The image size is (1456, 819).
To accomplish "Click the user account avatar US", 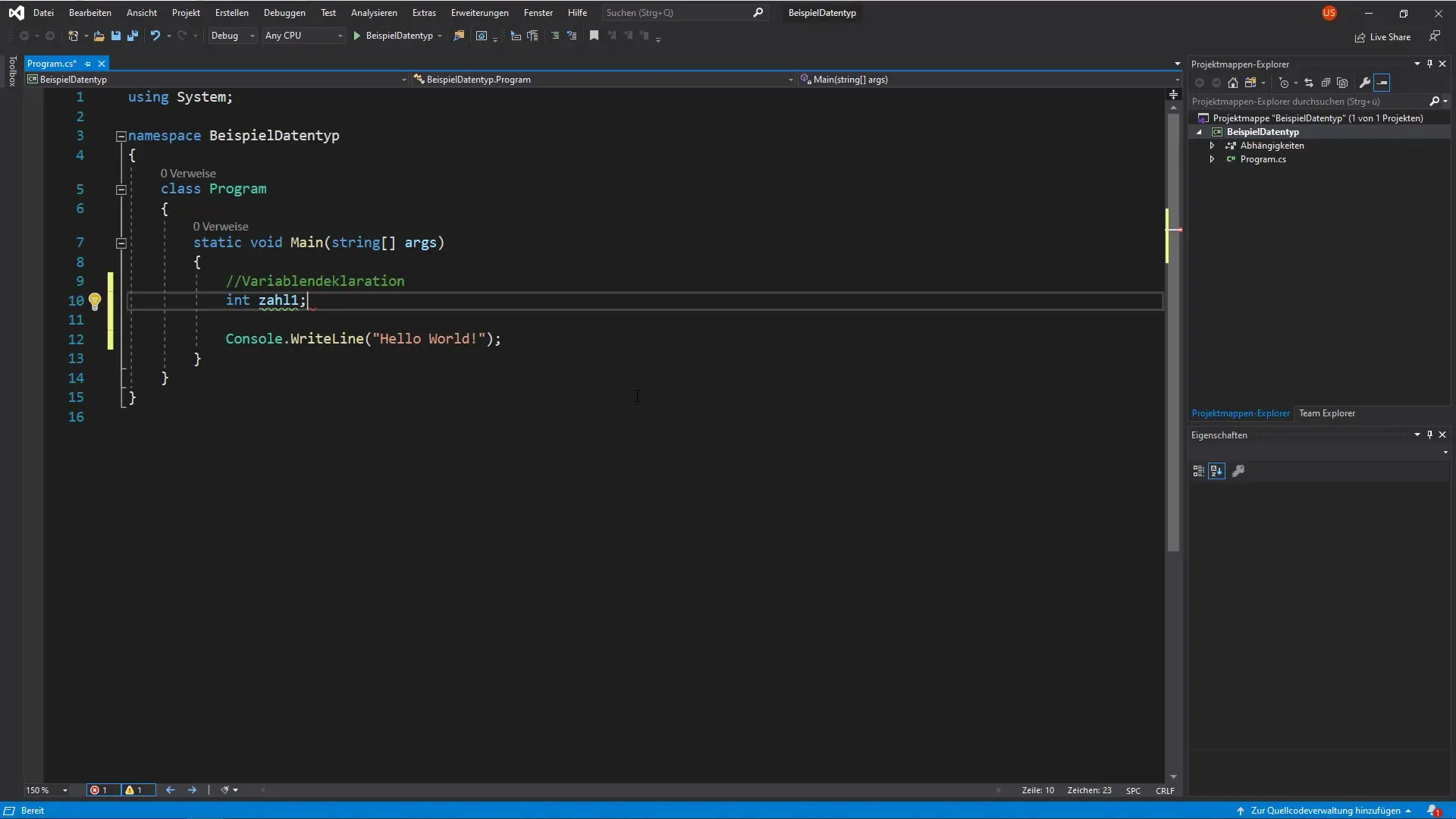I will point(1329,13).
